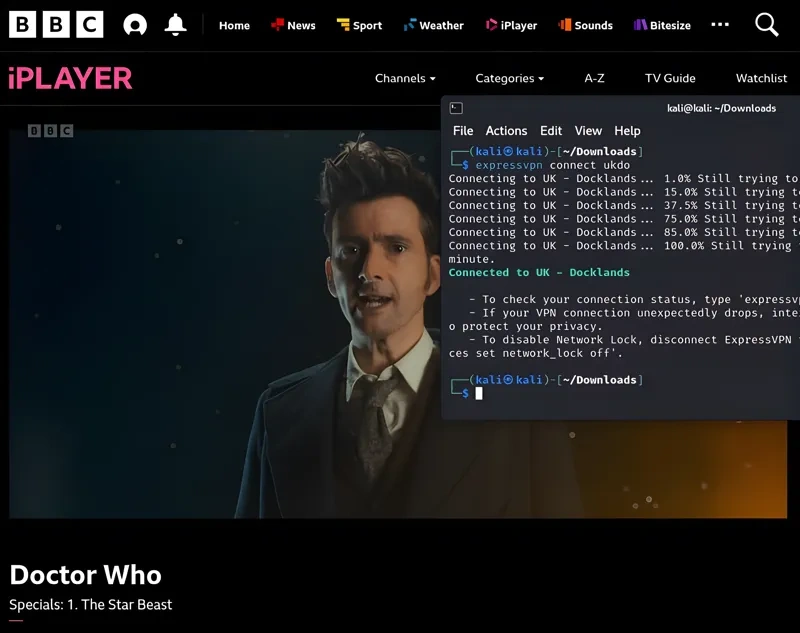This screenshot has width=800, height=633.
Task: Click the orange Sounds icon
Action: pyautogui.click(x=565, y=25)
